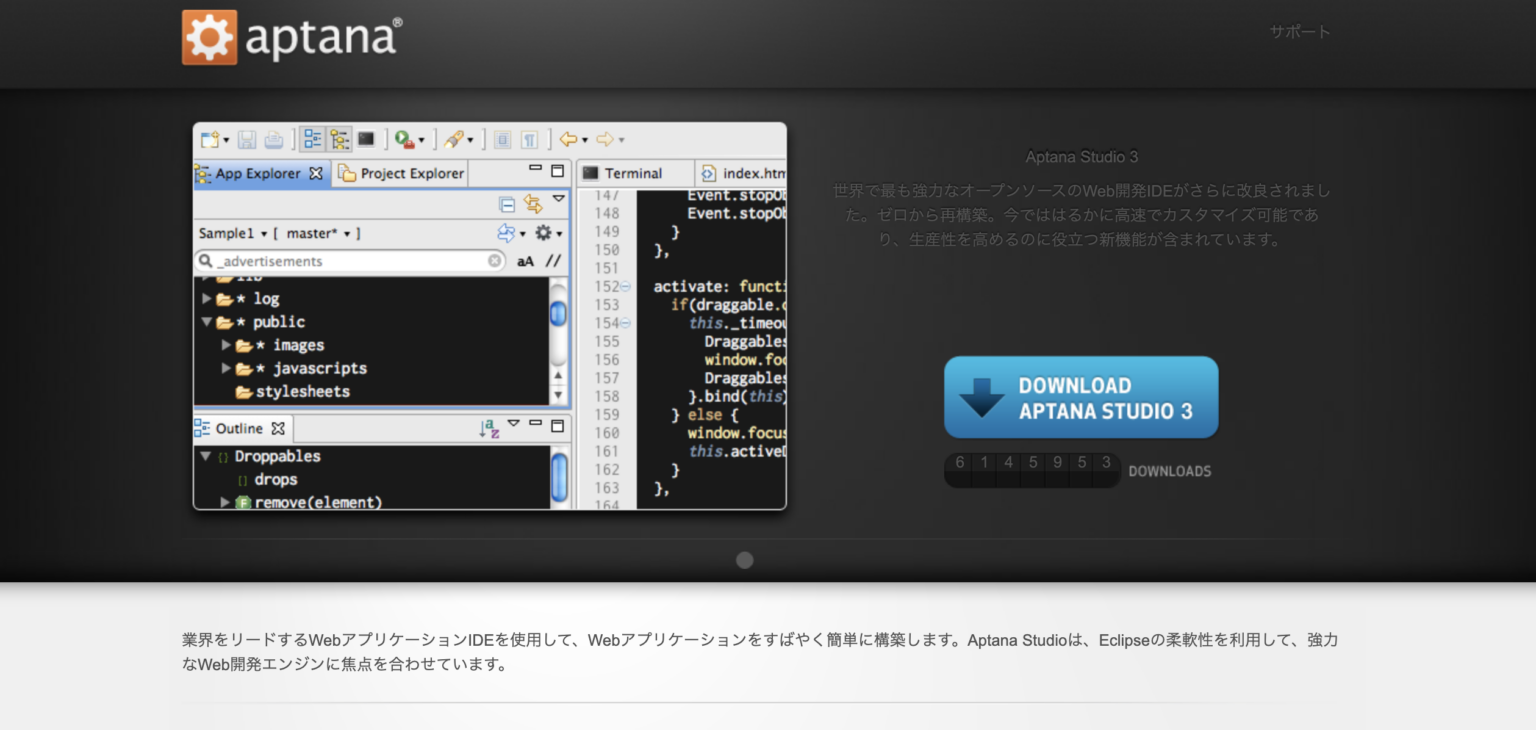The width and height of the screenshot is (1536, 730).
Task: Open a new terminal using the toolbar icon
Action: click(367, 139)
